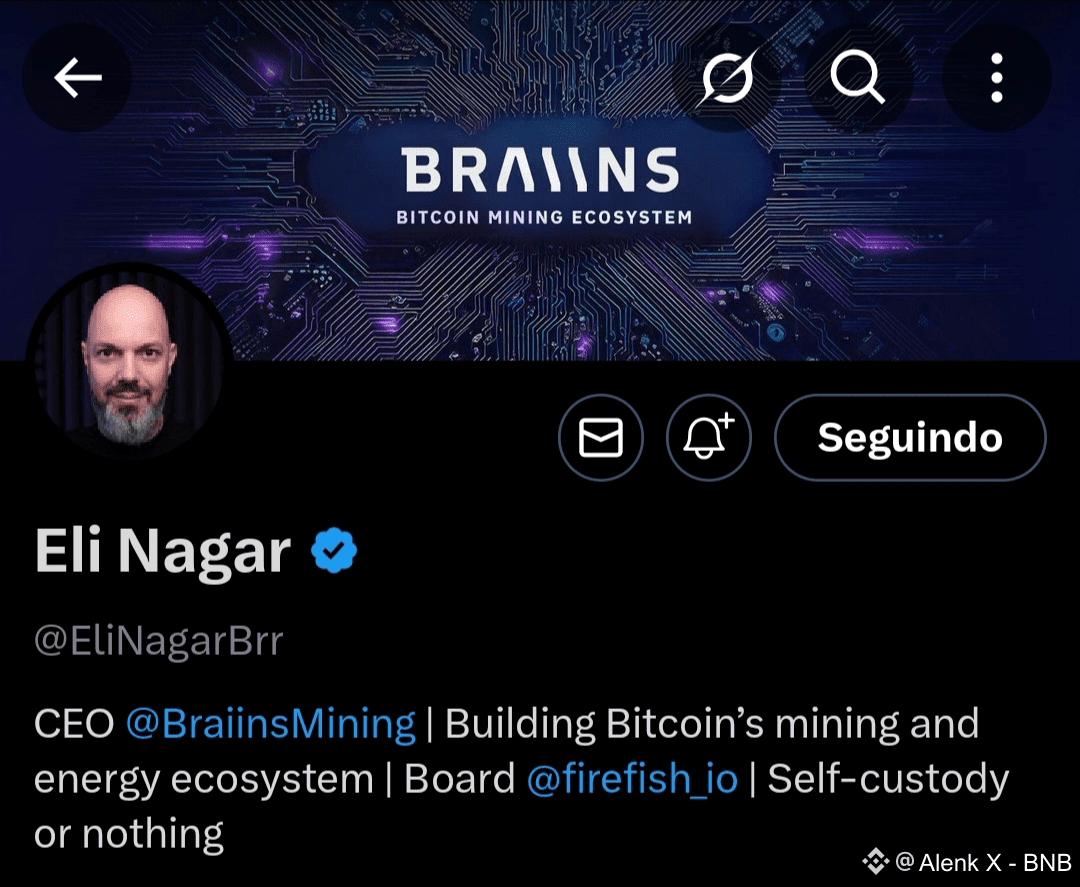Send a message via envelope icon

point(601,437)
